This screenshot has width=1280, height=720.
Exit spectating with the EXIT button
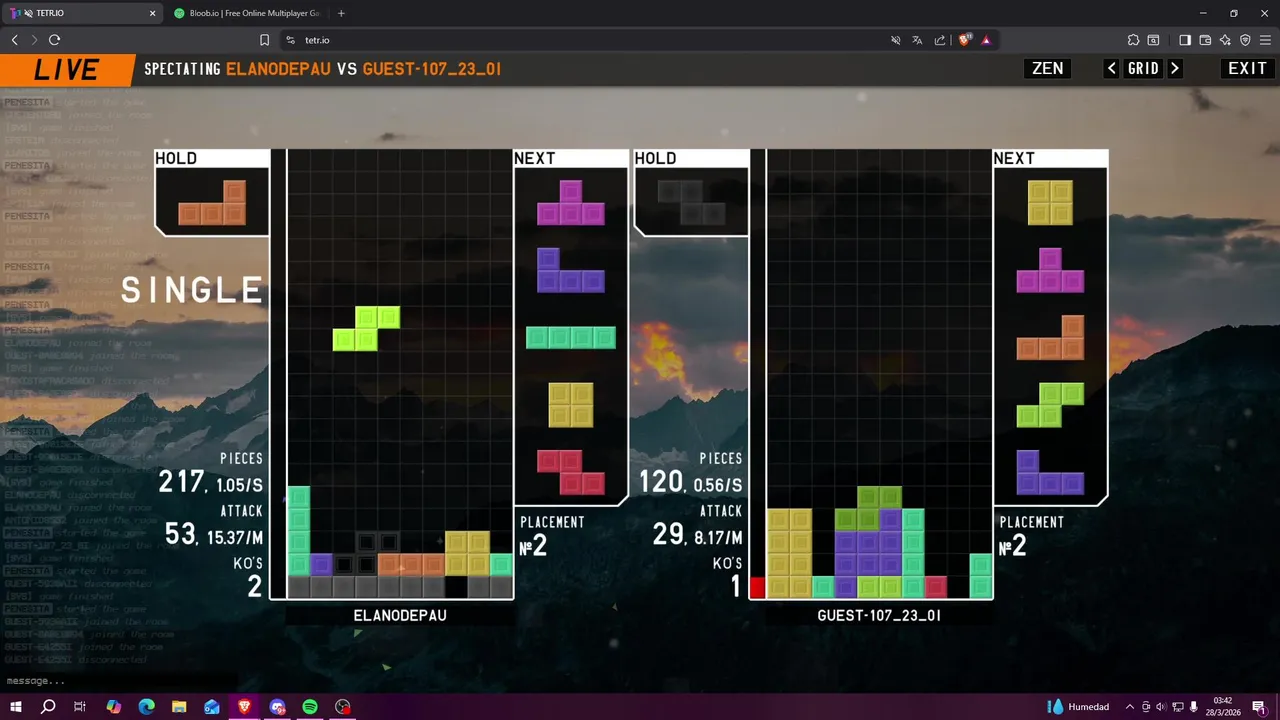click(x=1247, y=69)
